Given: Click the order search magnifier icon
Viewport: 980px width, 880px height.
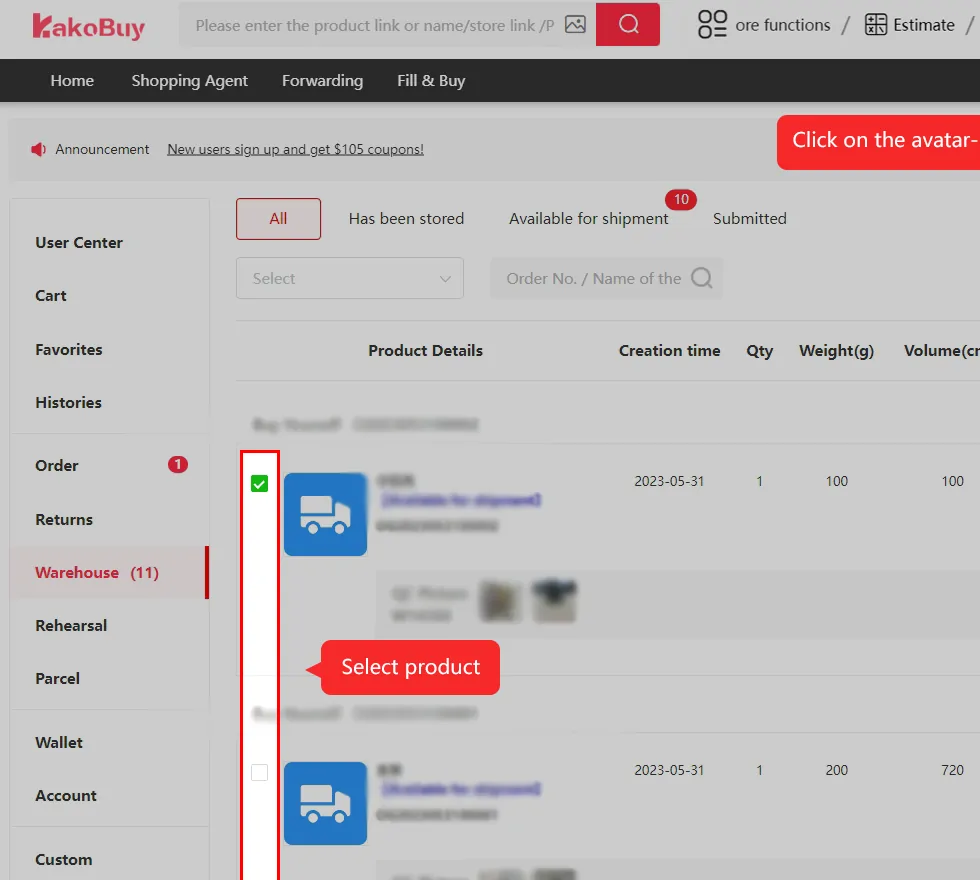Looking at the screenshot, I should pyautogui.click(x=701, y=278).
